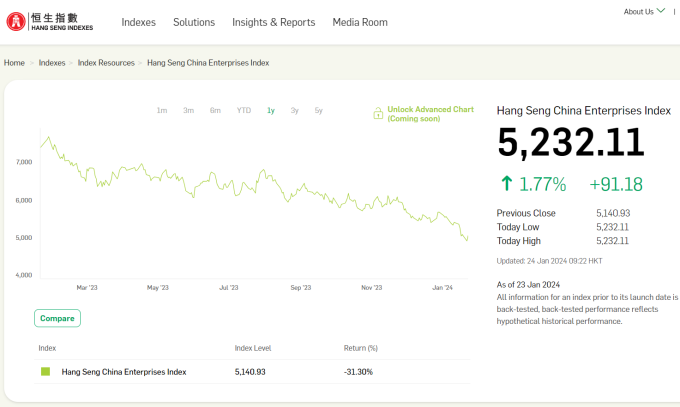Click the Updated: 24 Jan 2024 timestamp
The height and width of the screenshot is (407, 680).
pos(549,261)
